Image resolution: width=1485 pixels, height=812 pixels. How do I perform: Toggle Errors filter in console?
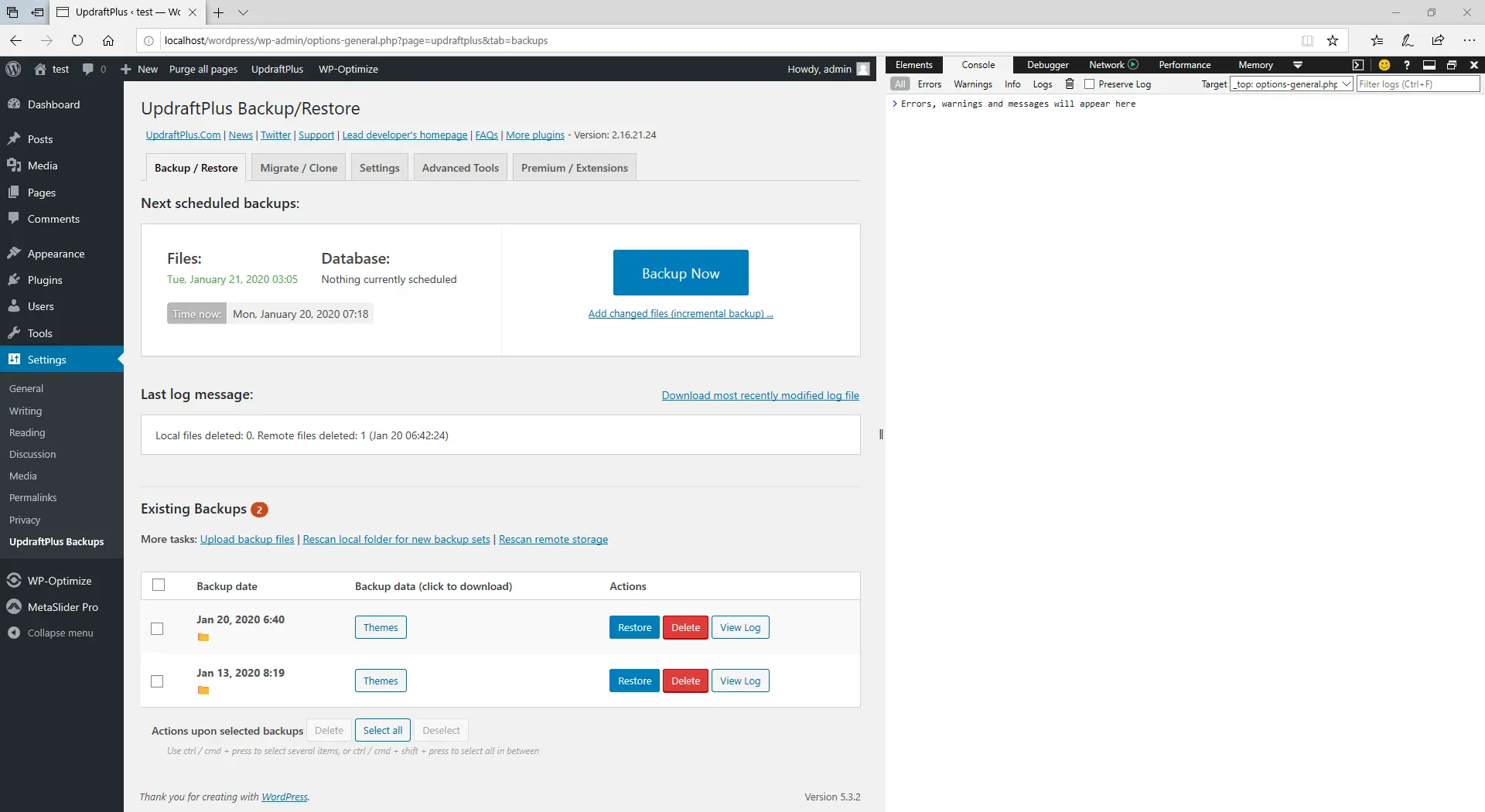[x=930, y=84]
